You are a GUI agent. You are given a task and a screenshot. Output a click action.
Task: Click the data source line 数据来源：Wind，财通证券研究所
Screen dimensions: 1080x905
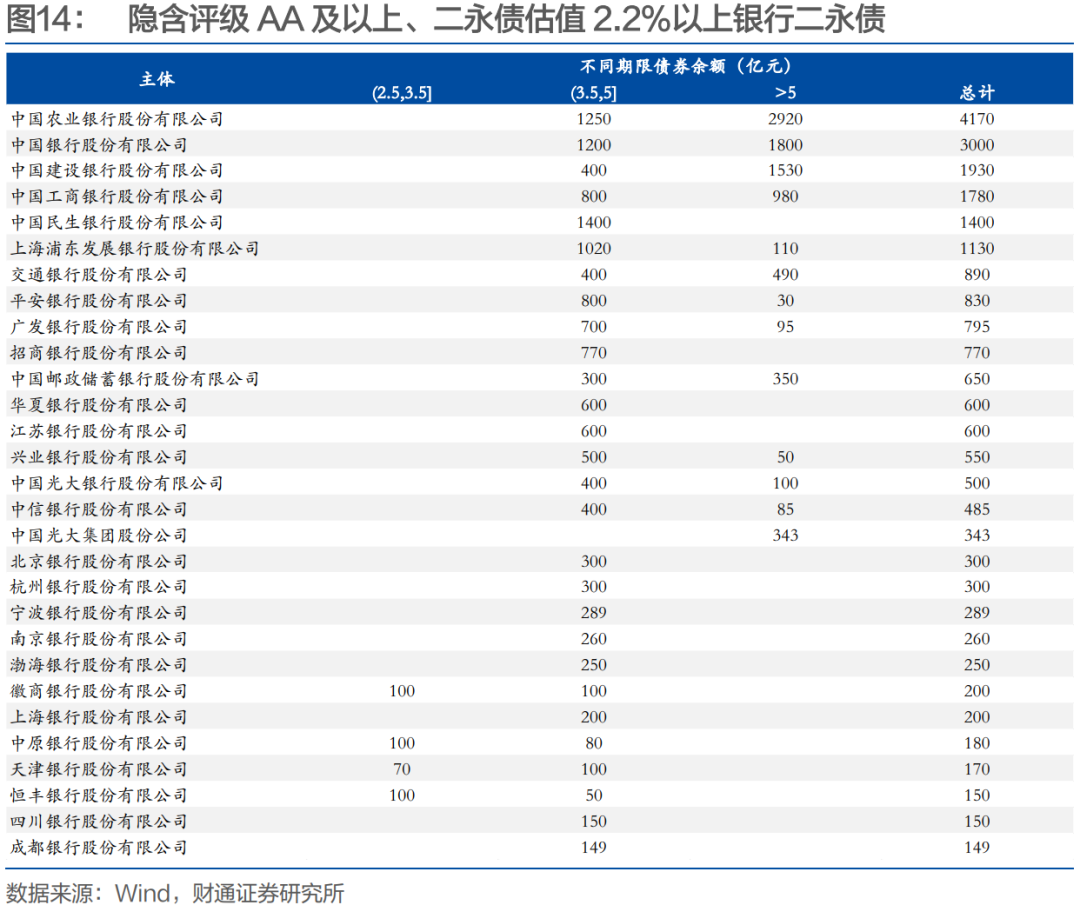[175, 893]
